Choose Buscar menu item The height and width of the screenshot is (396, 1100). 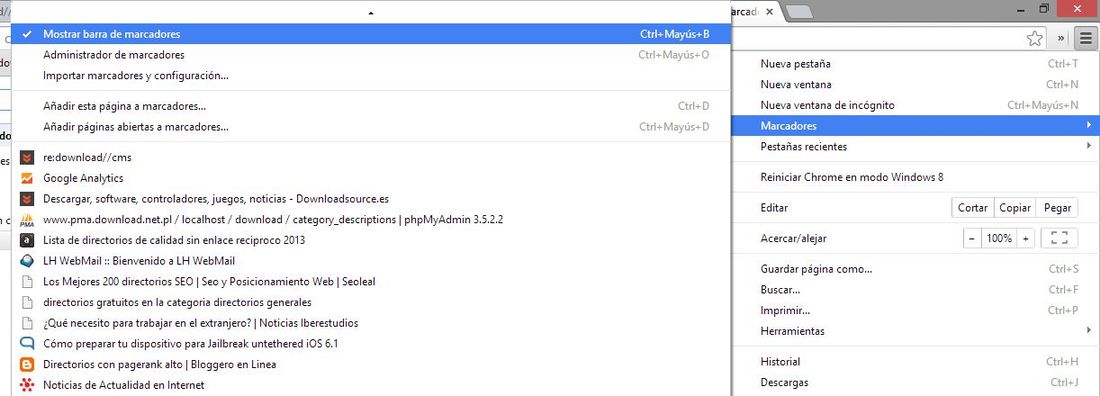pyautogui.click(x=915, y=289)
